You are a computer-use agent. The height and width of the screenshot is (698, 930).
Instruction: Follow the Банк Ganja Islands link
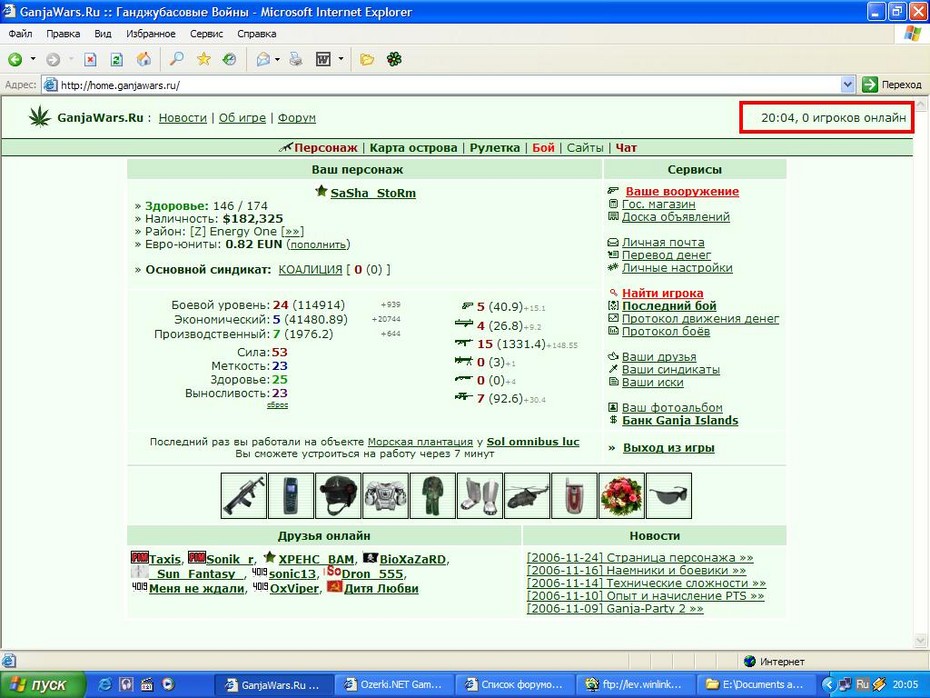[680, 420]
